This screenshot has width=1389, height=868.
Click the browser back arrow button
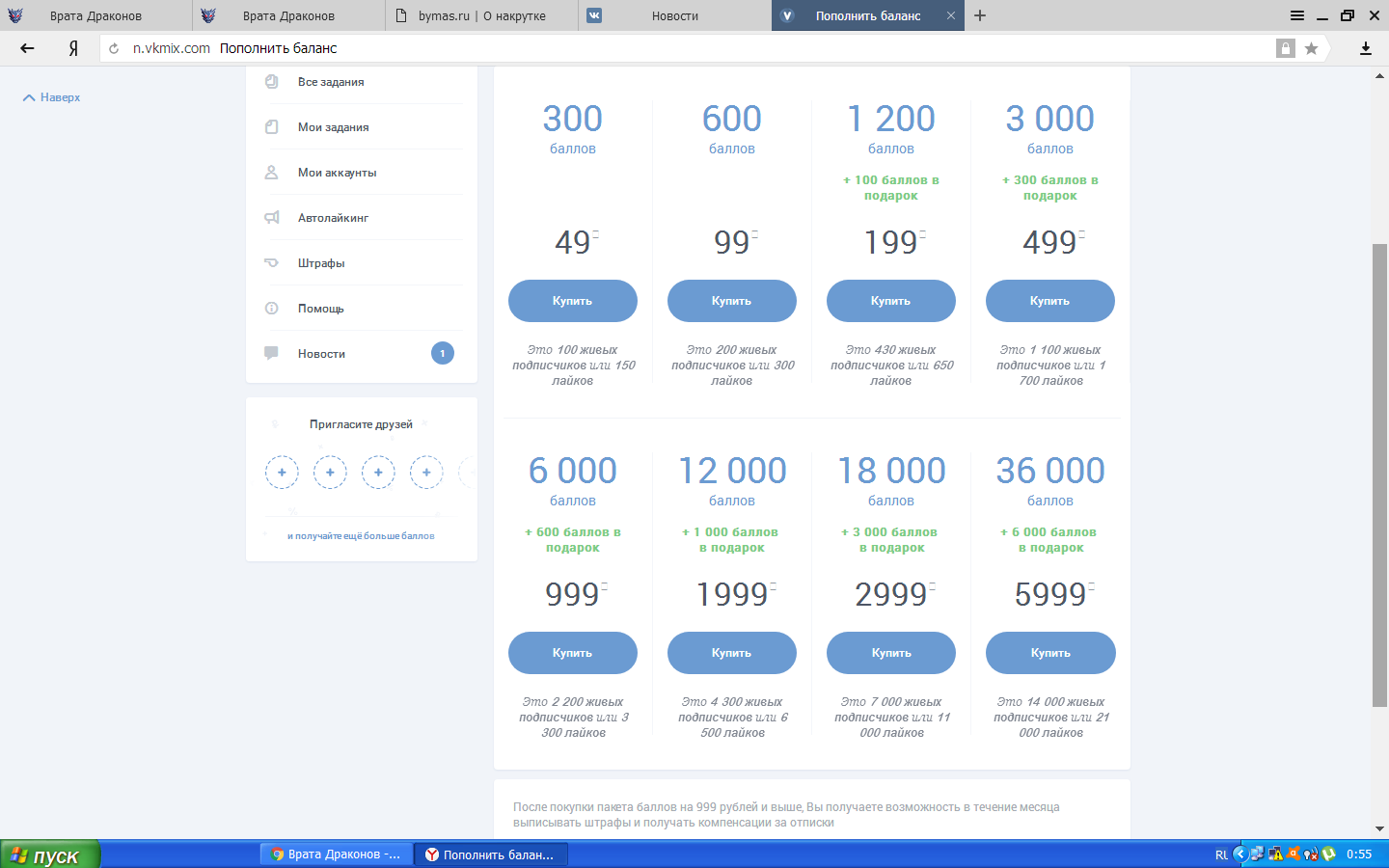pyautogui.click(x=27, y=48)
